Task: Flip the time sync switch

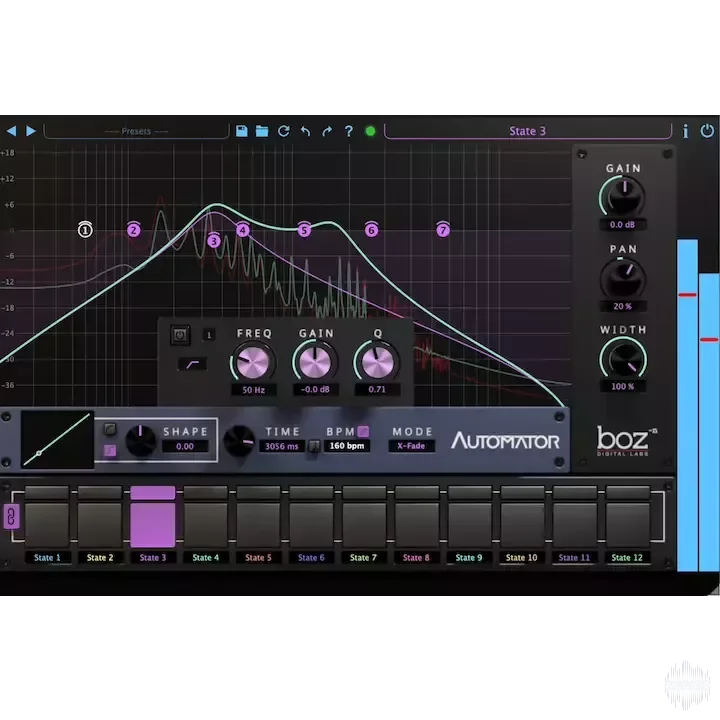Action: click(314, 446)
